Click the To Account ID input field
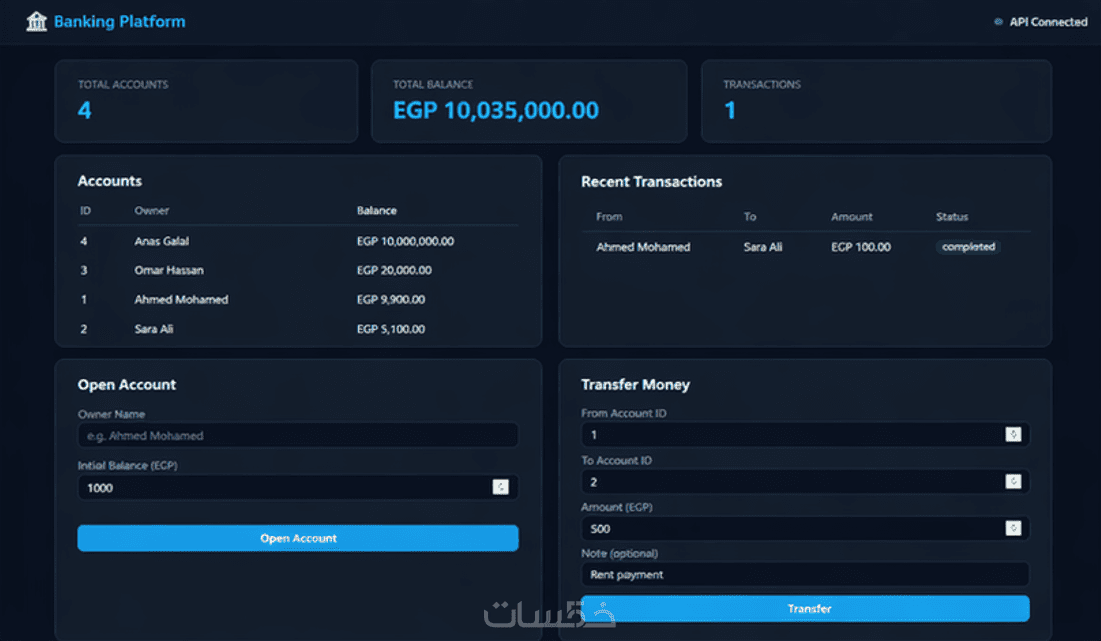This screenshot has width=1101, height=641. point(805,482)
